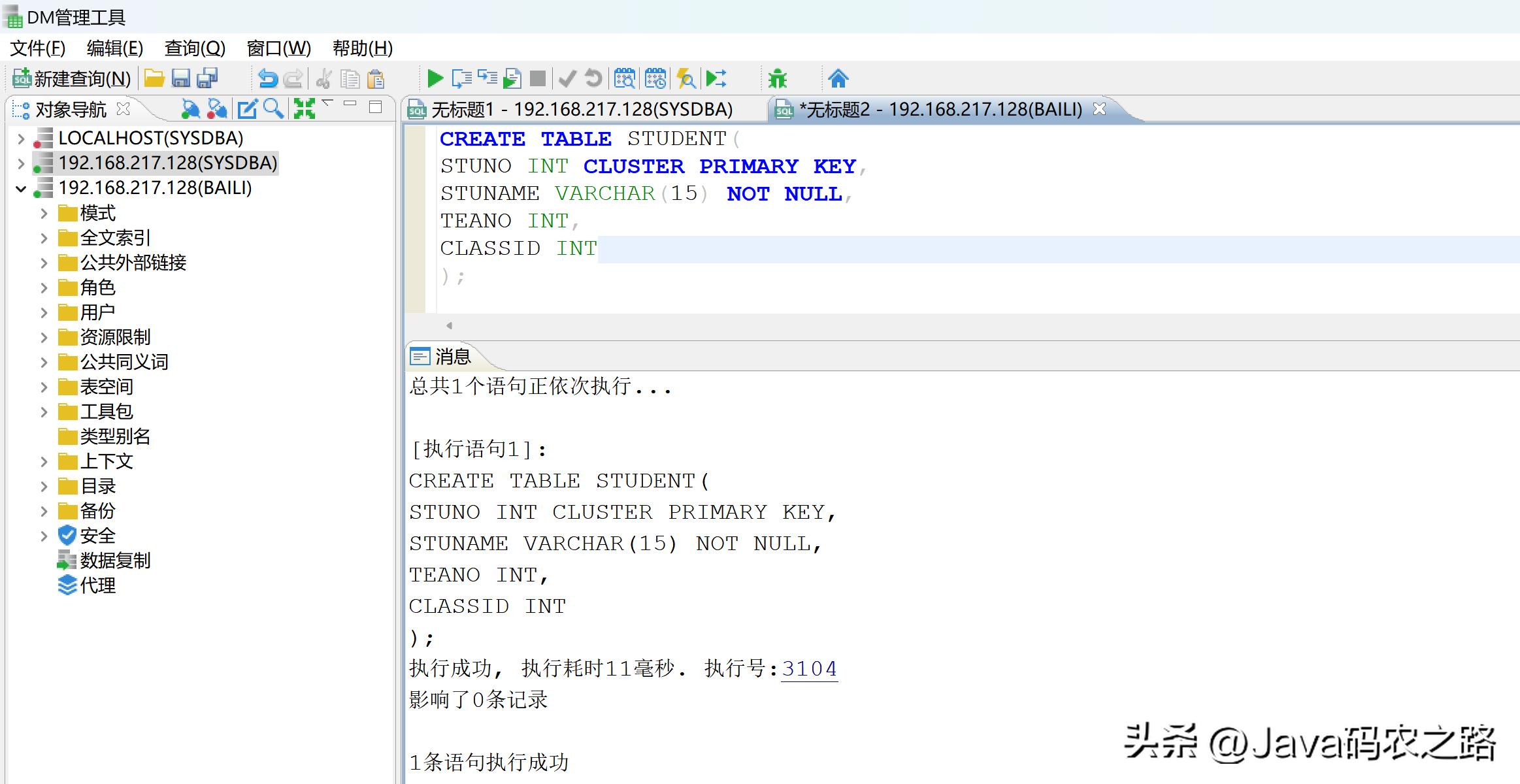
Task: Click green collapse-all icon in navigator
Action: [x=304, y=109]
